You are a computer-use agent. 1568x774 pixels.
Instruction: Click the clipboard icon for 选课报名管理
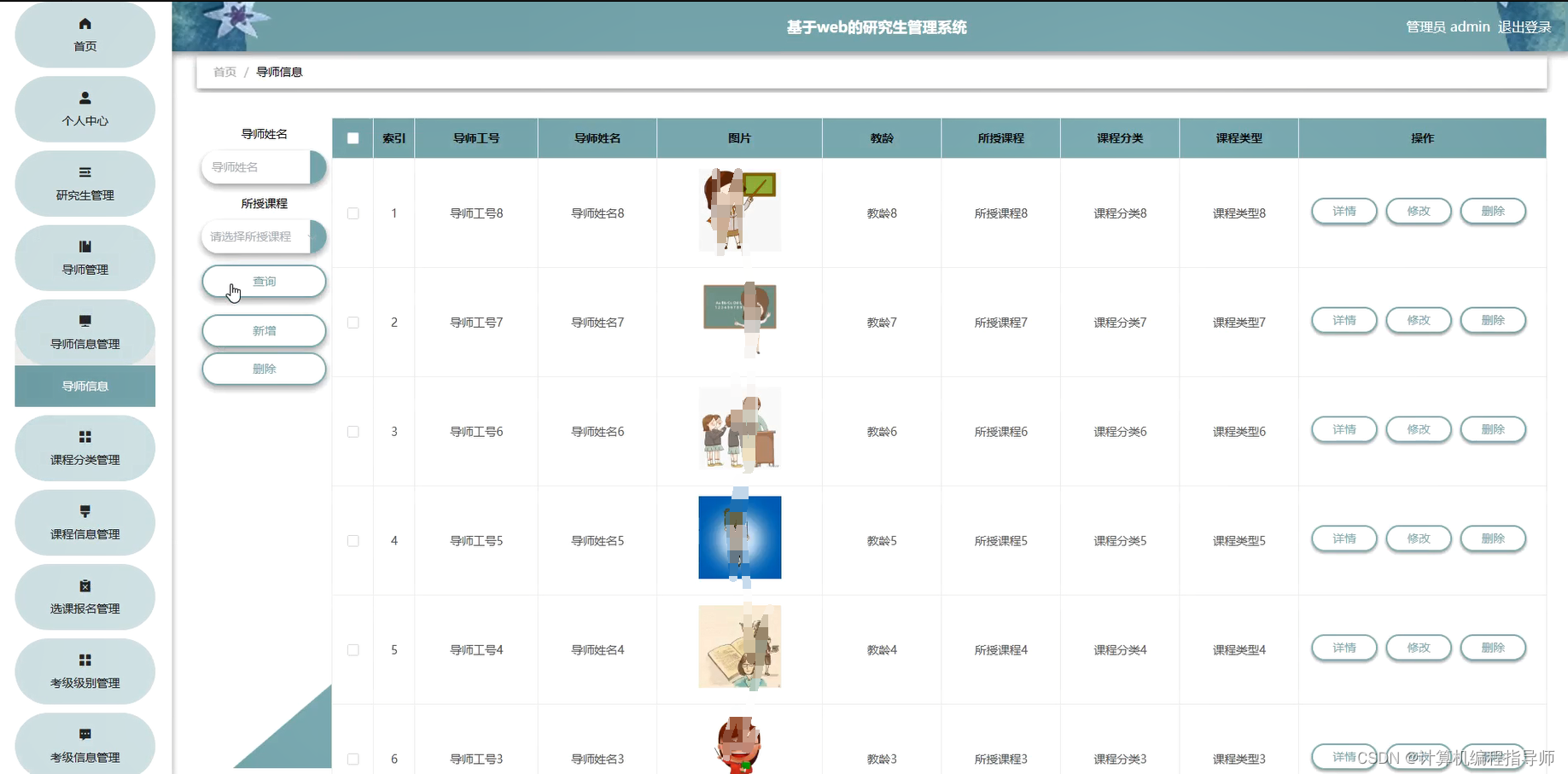tap(85, 585)
